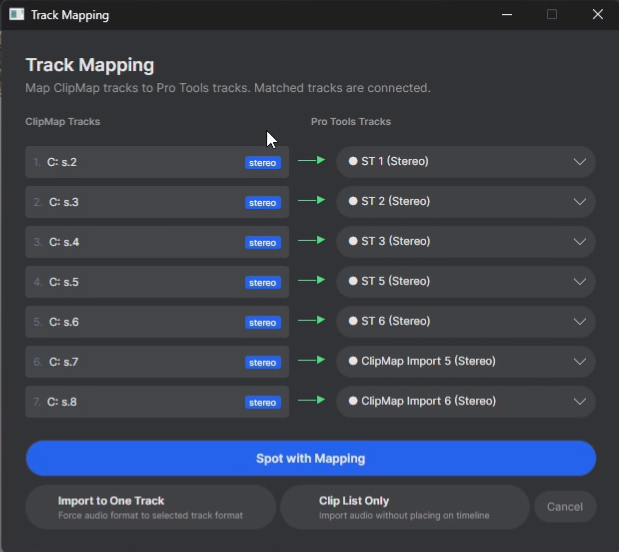Click the white dot beside ClipMap Import 6
The image size is (619, 552).
(x=353, y=401)
